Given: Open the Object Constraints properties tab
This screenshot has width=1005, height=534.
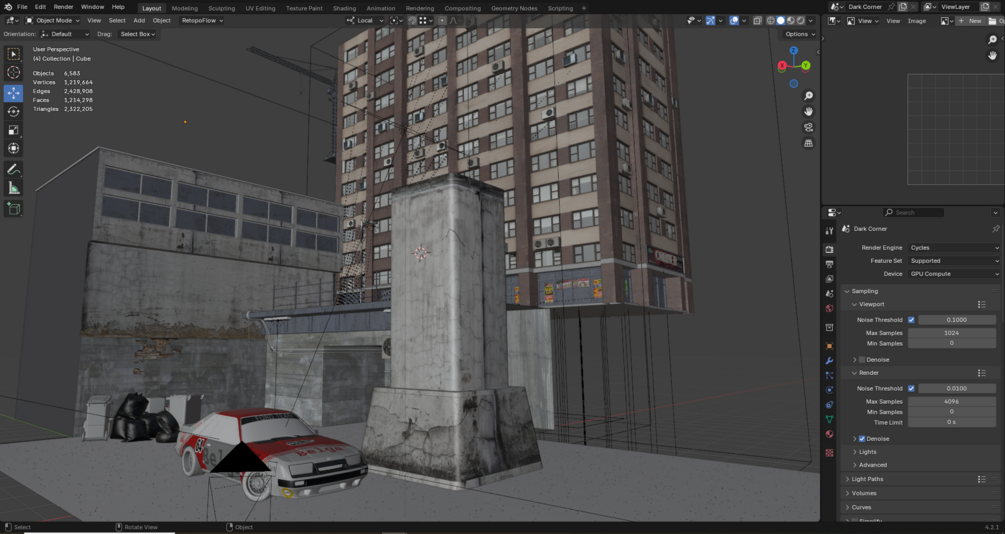Looking at the screenshot, I should [829, 405].
